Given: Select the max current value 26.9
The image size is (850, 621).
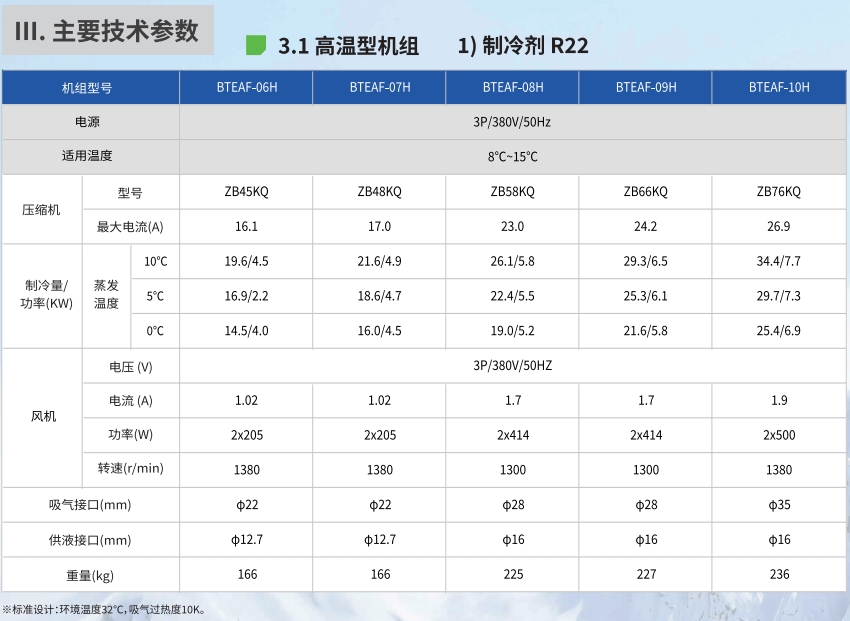Looking at the screenshot, I should pyautogui.click(x=779, y=227).
